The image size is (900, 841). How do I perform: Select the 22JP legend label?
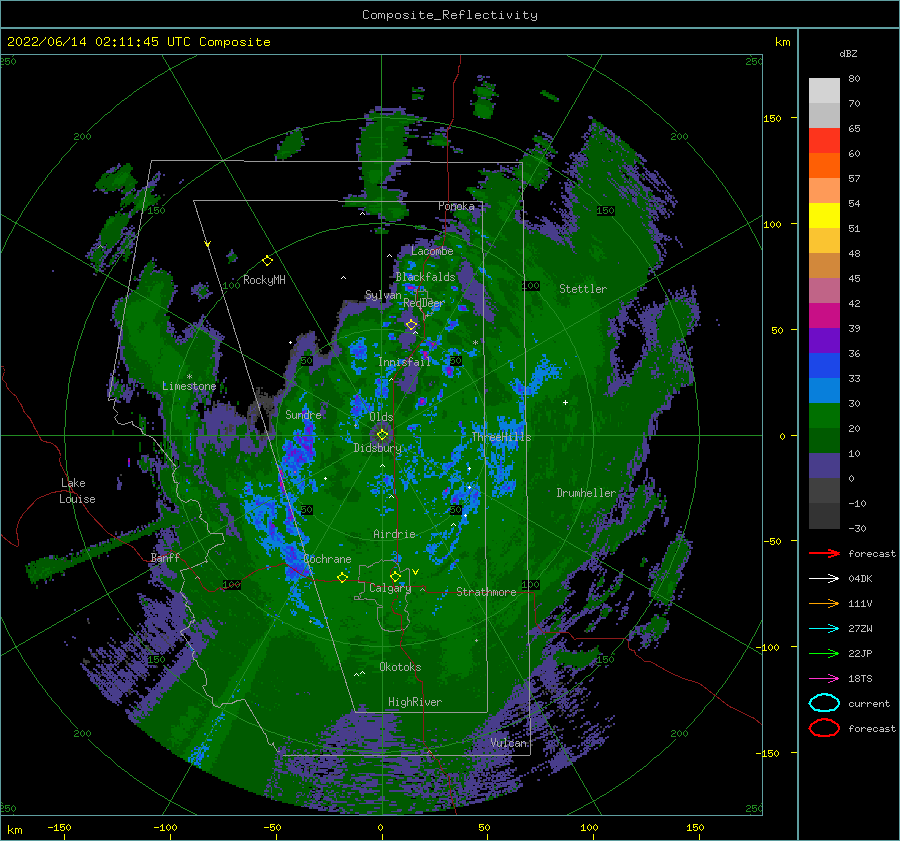coord(860,653)
